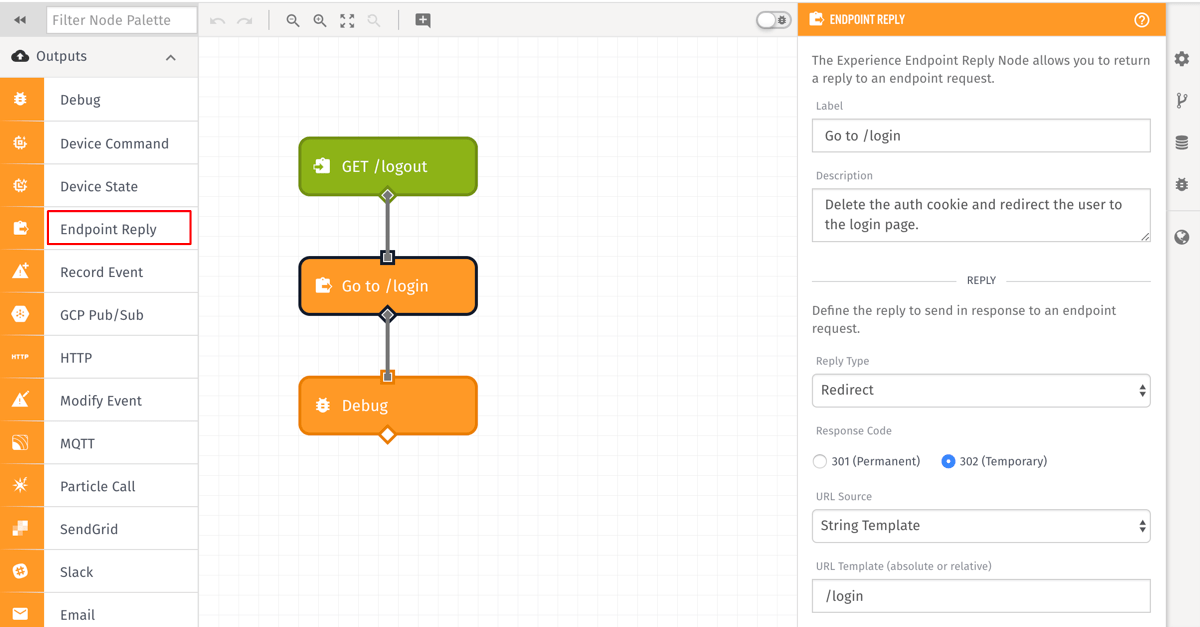Click the Endpoint Reply palette icon
The image size is (1200, 627).
[x=21, y=229]
